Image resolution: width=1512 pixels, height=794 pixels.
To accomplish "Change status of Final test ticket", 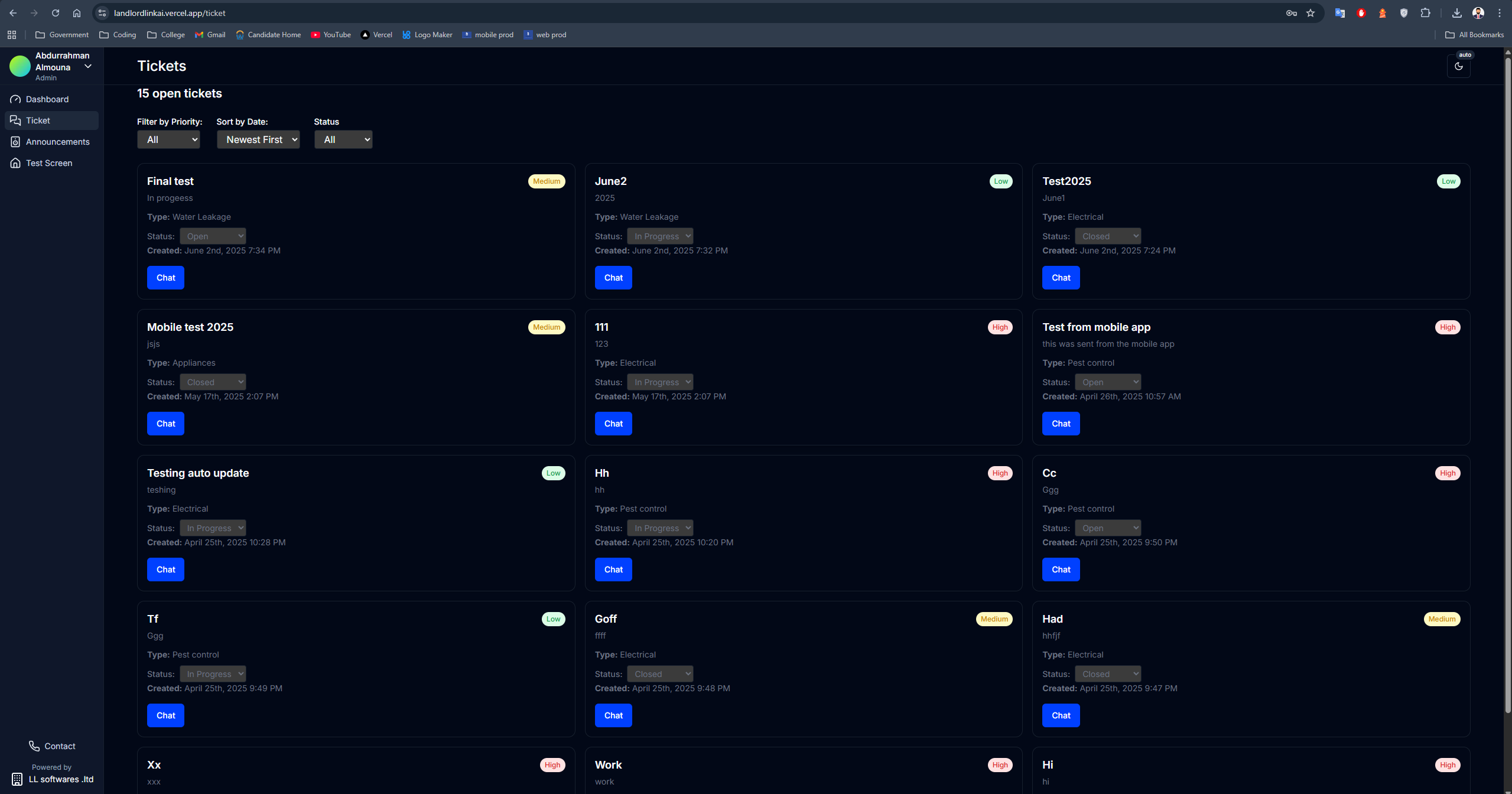I will pyautogui.click(x=213, y=236).
